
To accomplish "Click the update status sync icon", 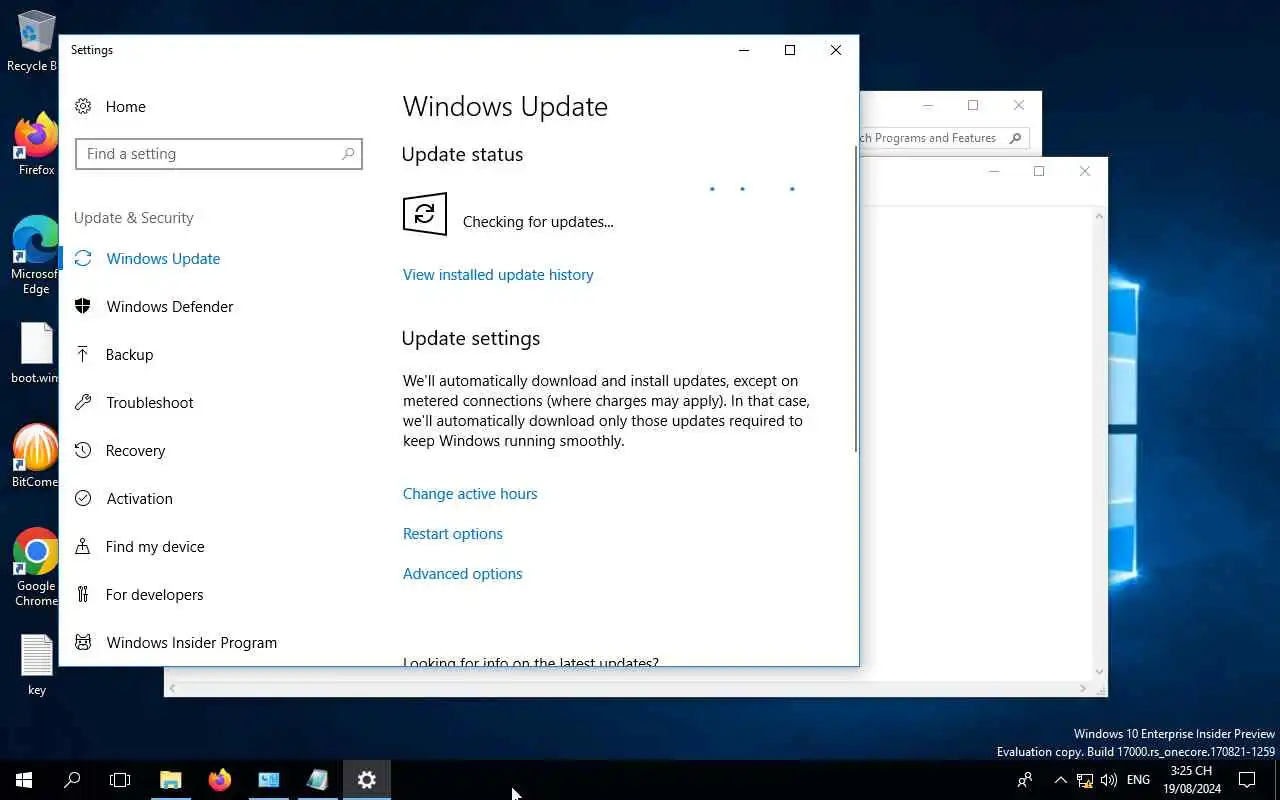I will [424, 214].
